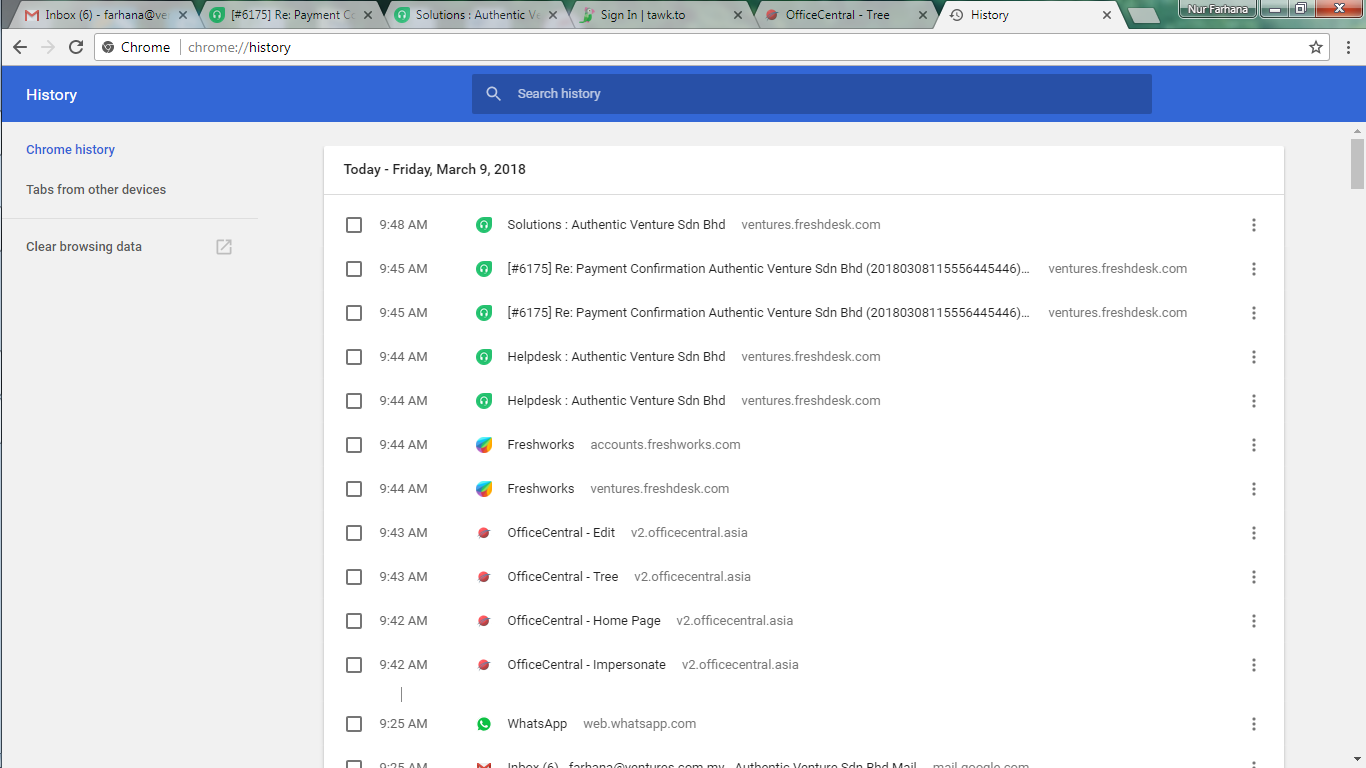
Task: Select Chrome history in the sidebar
Action: [70, 150]
